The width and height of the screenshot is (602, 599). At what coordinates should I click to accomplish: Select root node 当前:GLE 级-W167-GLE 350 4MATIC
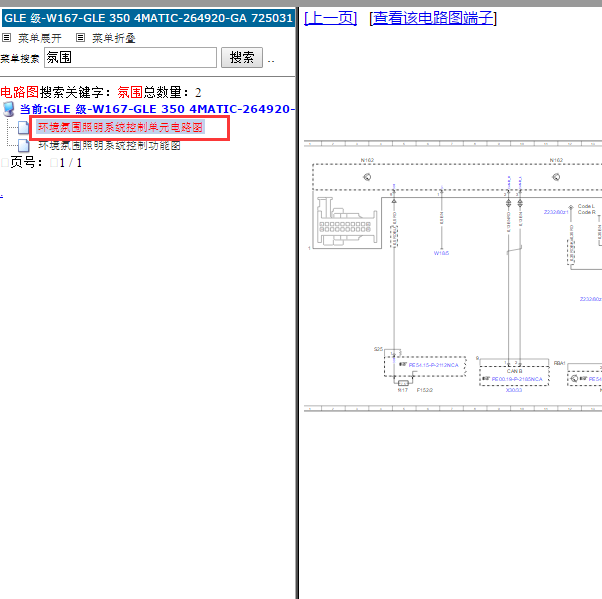(157, 109)
